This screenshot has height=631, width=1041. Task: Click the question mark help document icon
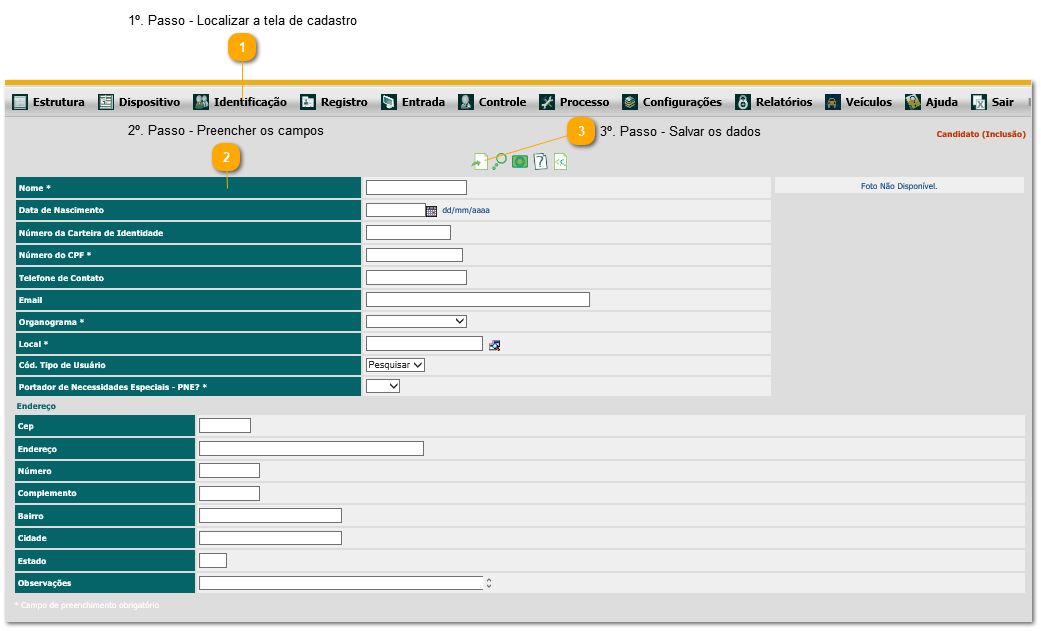(x=541, y=161)
